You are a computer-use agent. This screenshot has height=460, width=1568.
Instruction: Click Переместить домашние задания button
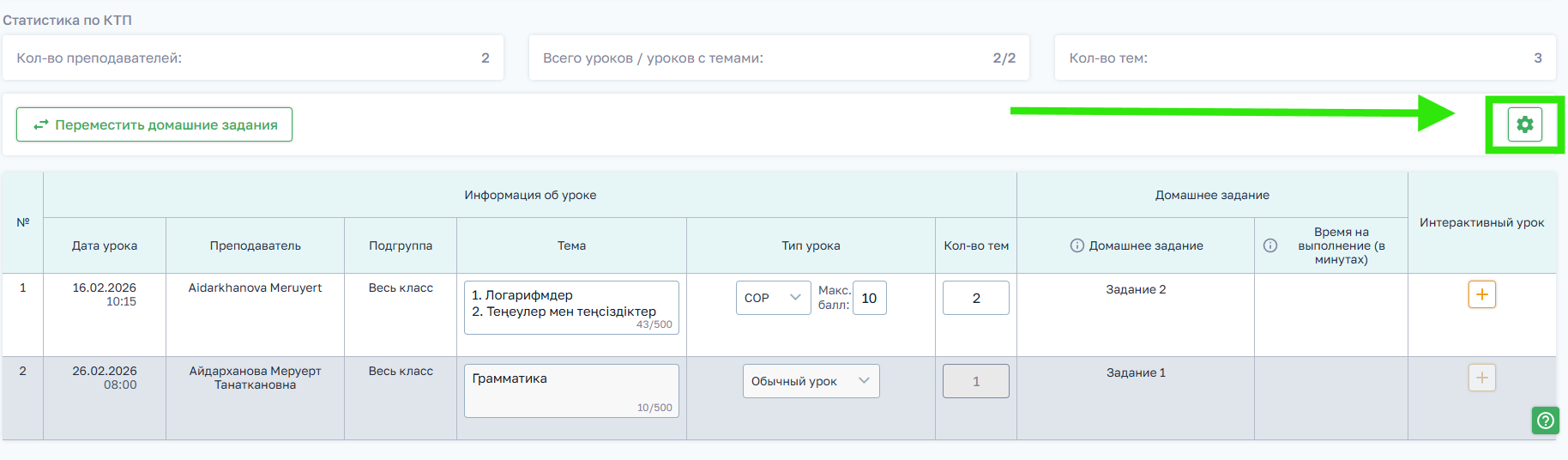point(154,124)
